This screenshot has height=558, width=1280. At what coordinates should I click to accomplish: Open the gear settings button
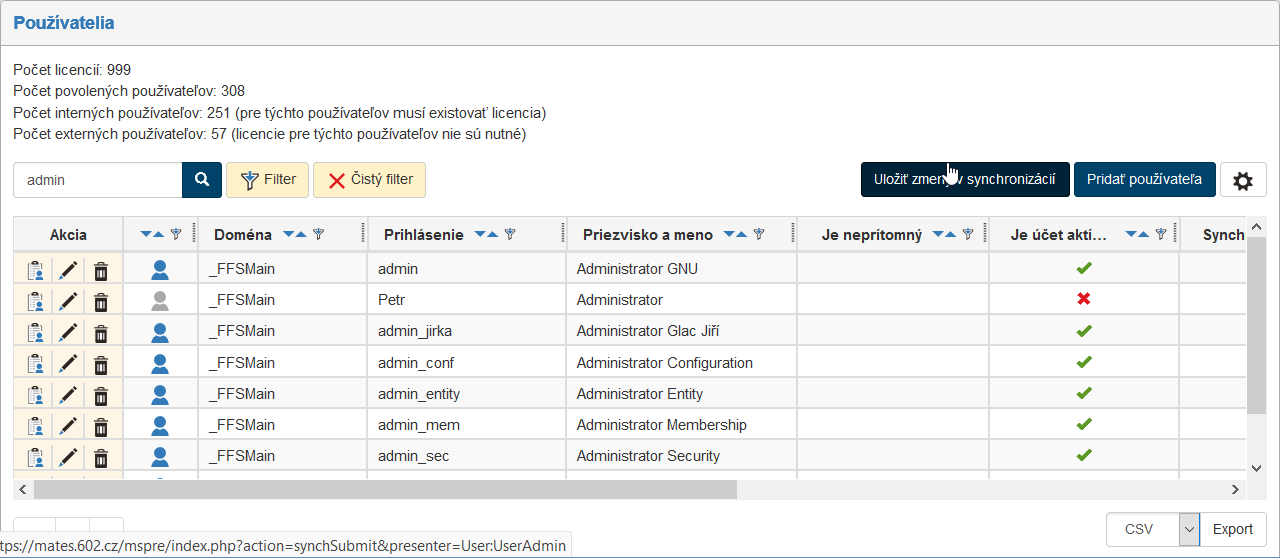click(x=1243, y=181)
